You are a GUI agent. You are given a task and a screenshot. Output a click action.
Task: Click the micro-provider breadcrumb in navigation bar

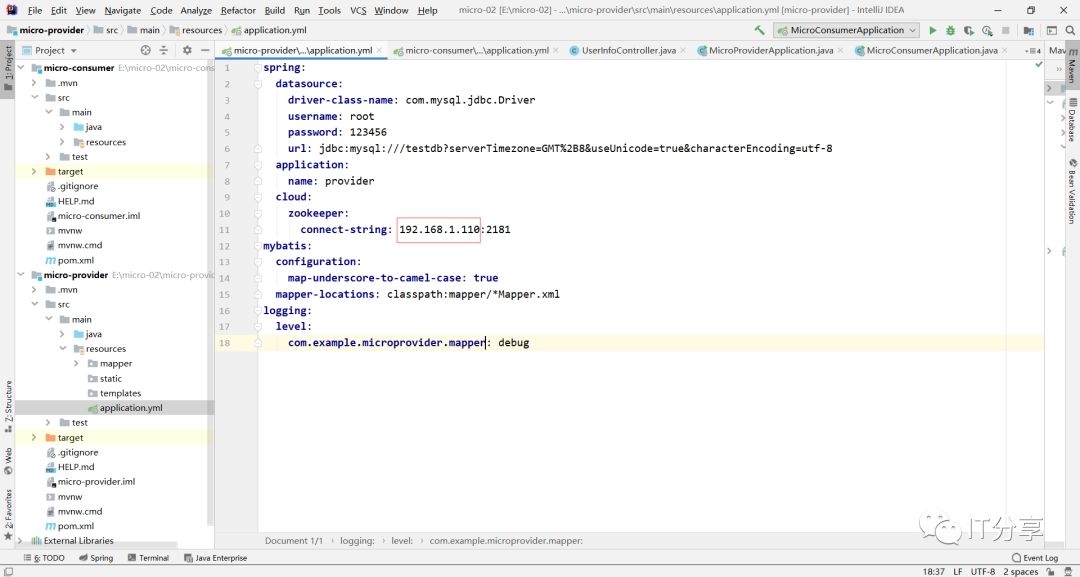pyautogui.click(x=45, y=30)
